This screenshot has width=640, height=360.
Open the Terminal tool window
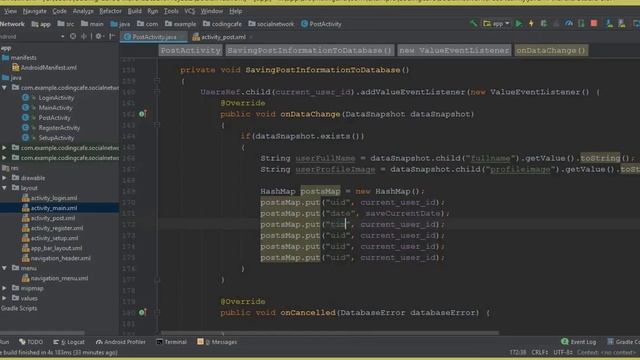tap(172, 342)
